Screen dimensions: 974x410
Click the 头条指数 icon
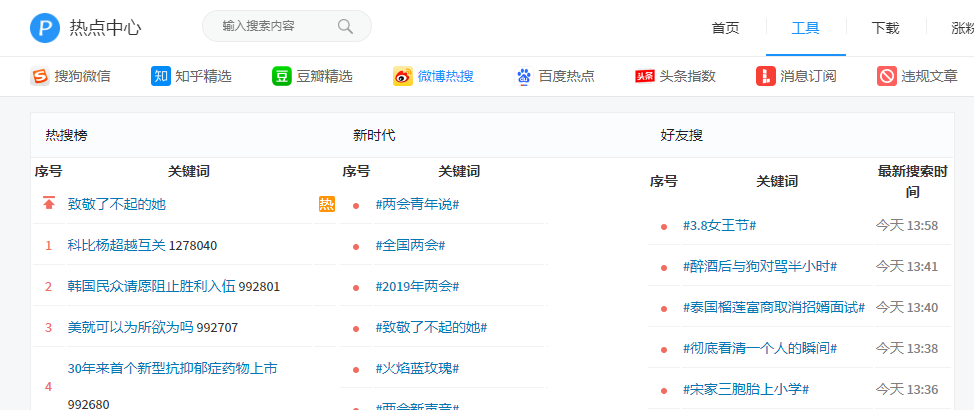tap(645, 76)
